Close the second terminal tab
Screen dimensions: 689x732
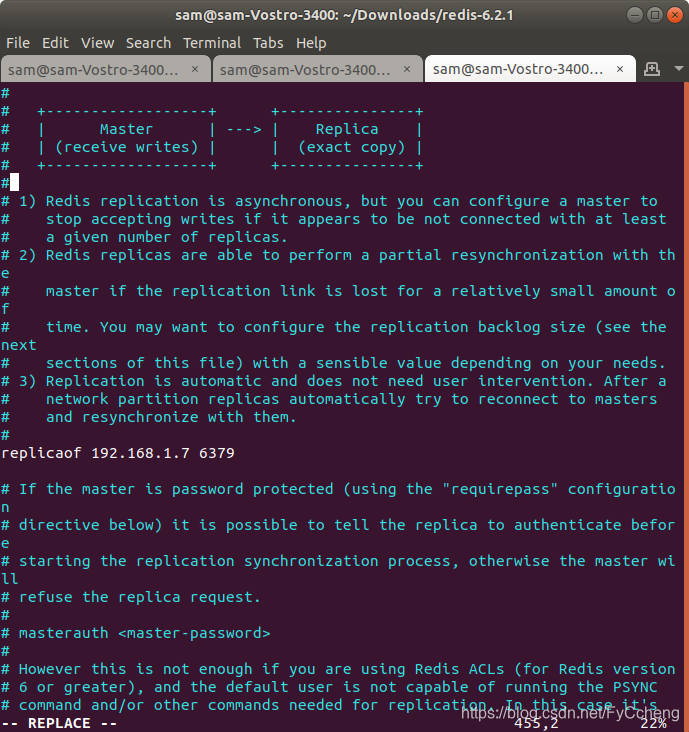(407, 69)
